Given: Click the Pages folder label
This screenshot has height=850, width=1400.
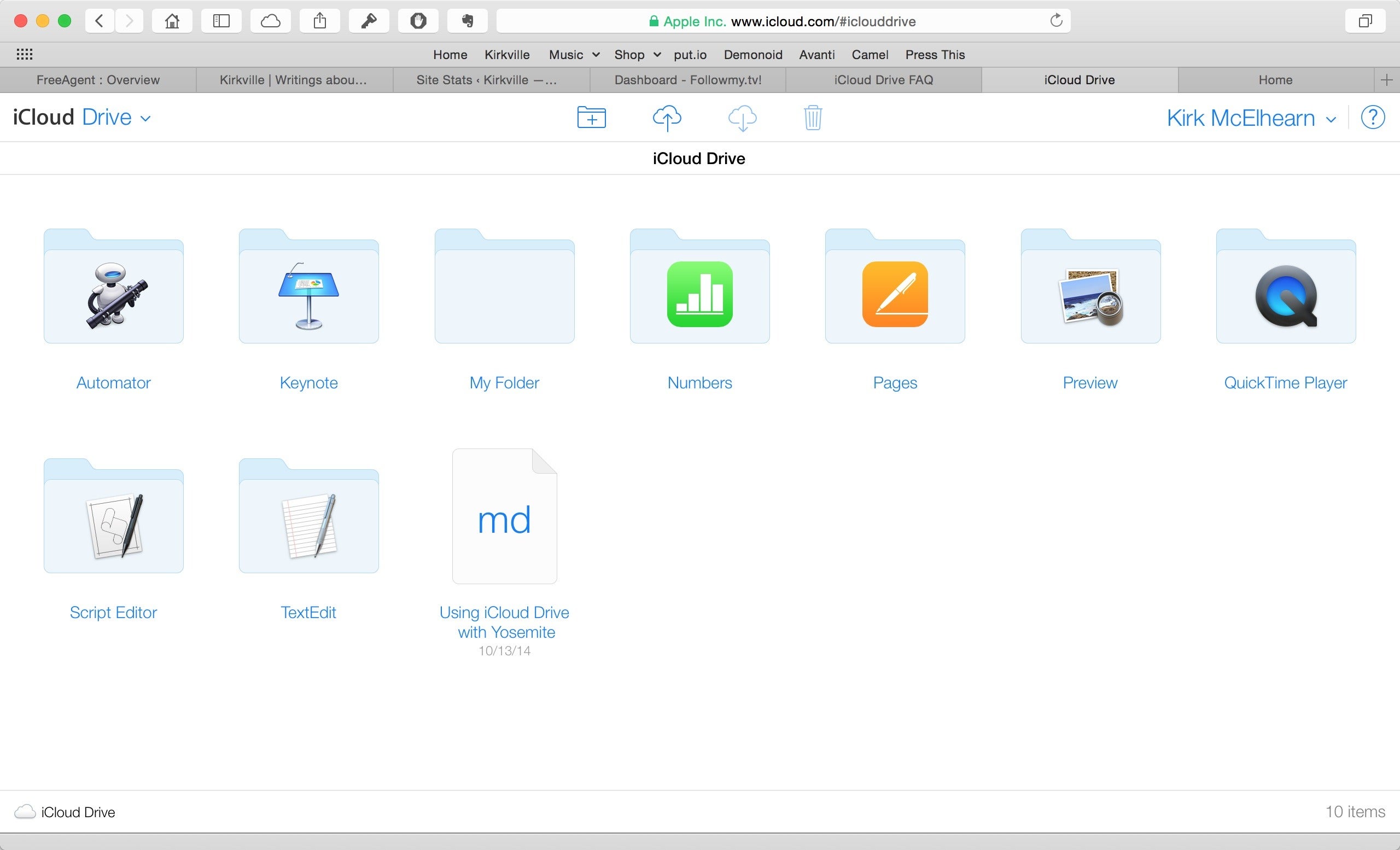Looking at the screenshot, I should 895,383.
